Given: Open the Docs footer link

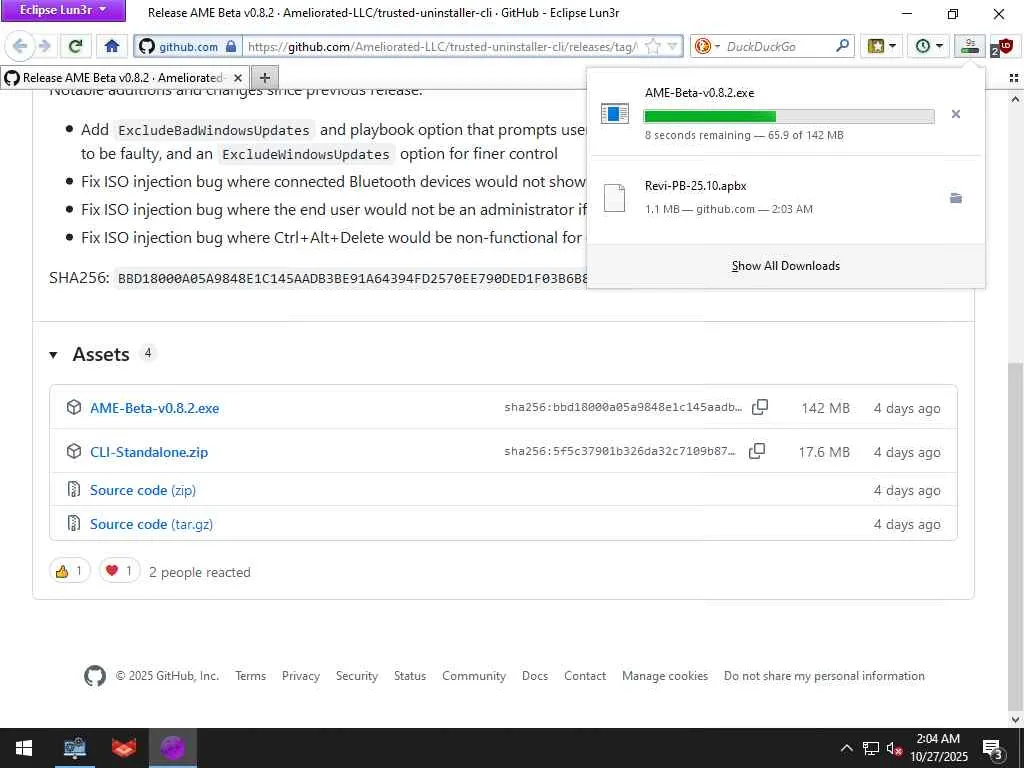Looking at the screenshot, I should tap(535, 676).
